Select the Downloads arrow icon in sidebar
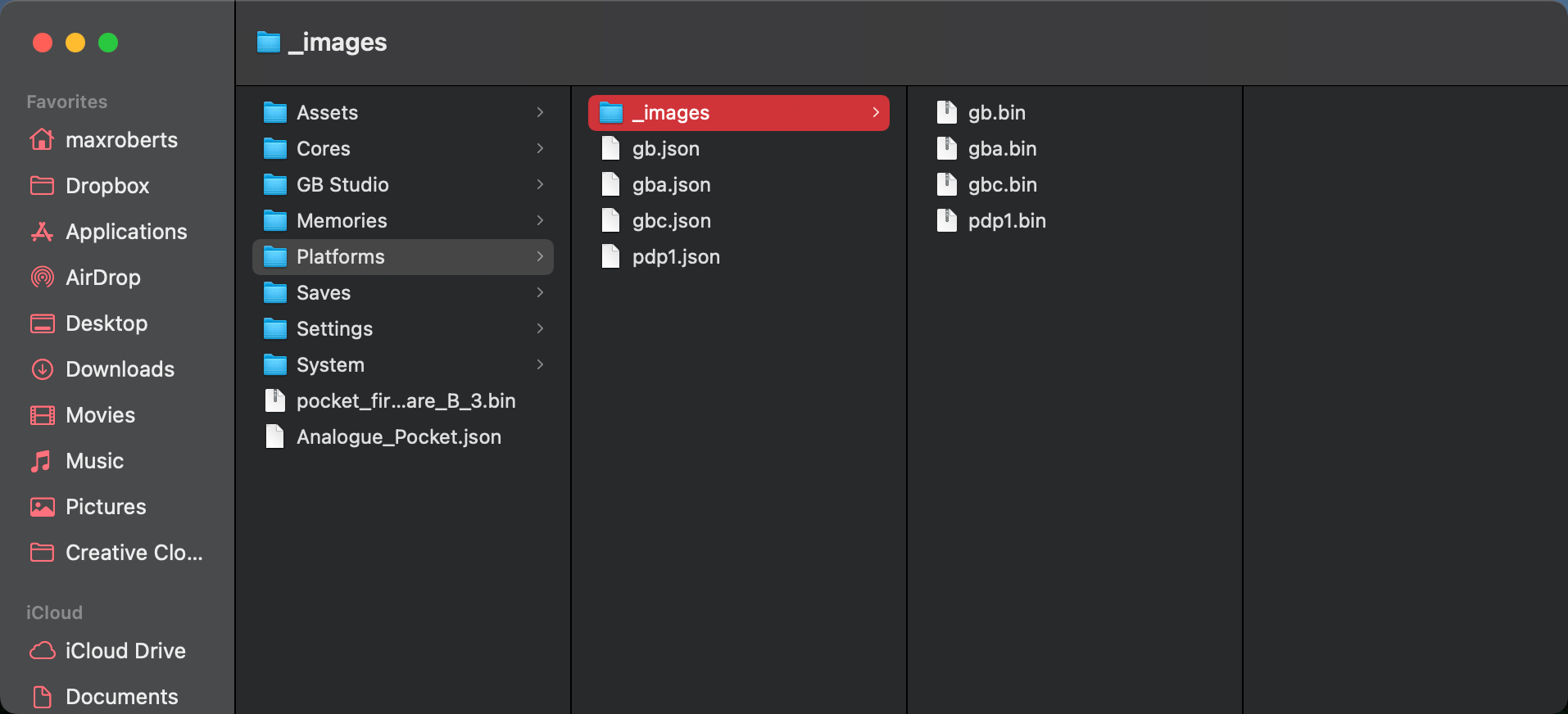The height and width of the screenshot is (714, 1568). point(42,369)
